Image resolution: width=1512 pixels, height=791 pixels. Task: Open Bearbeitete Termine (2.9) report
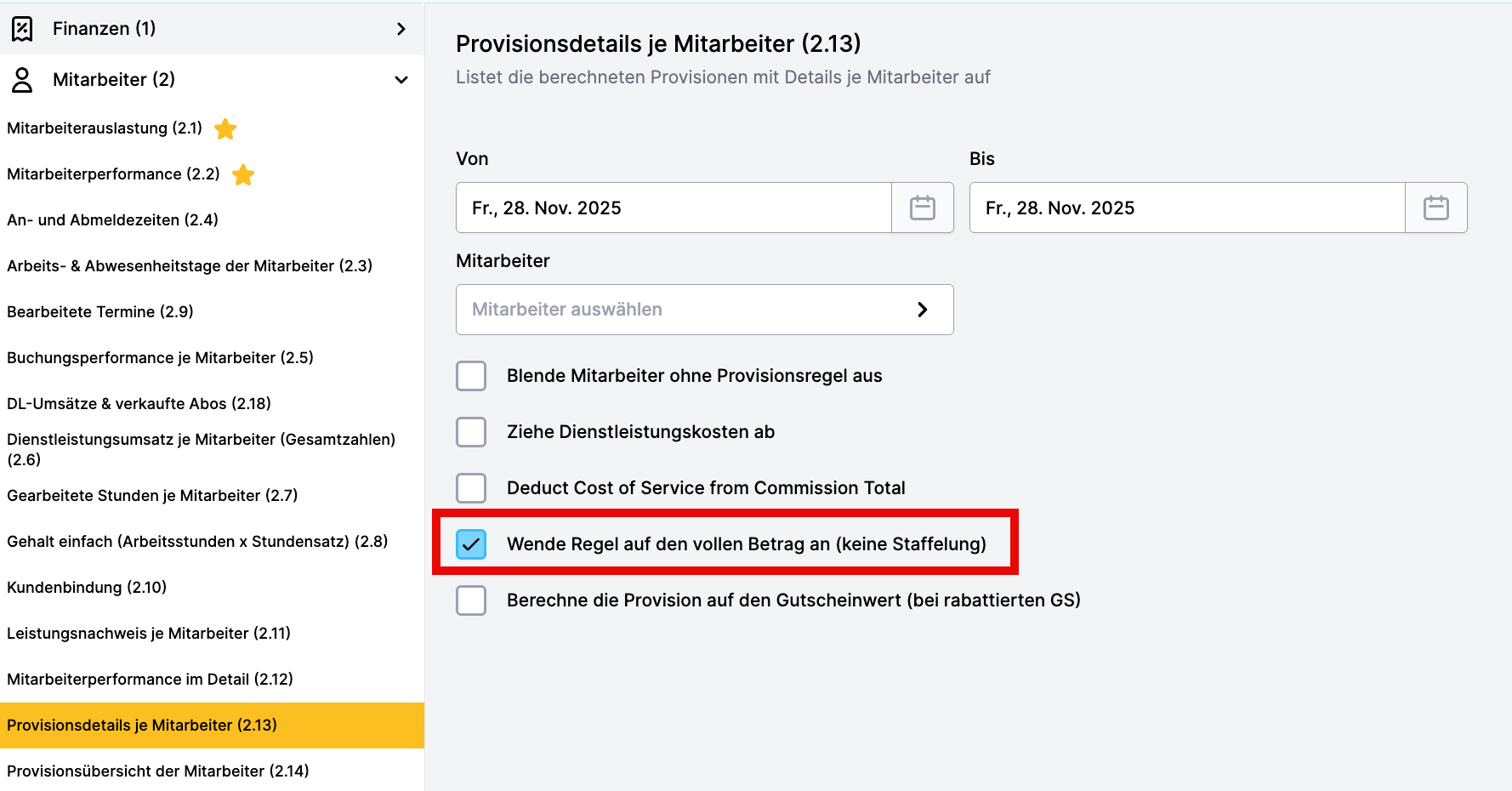(100, 312)
